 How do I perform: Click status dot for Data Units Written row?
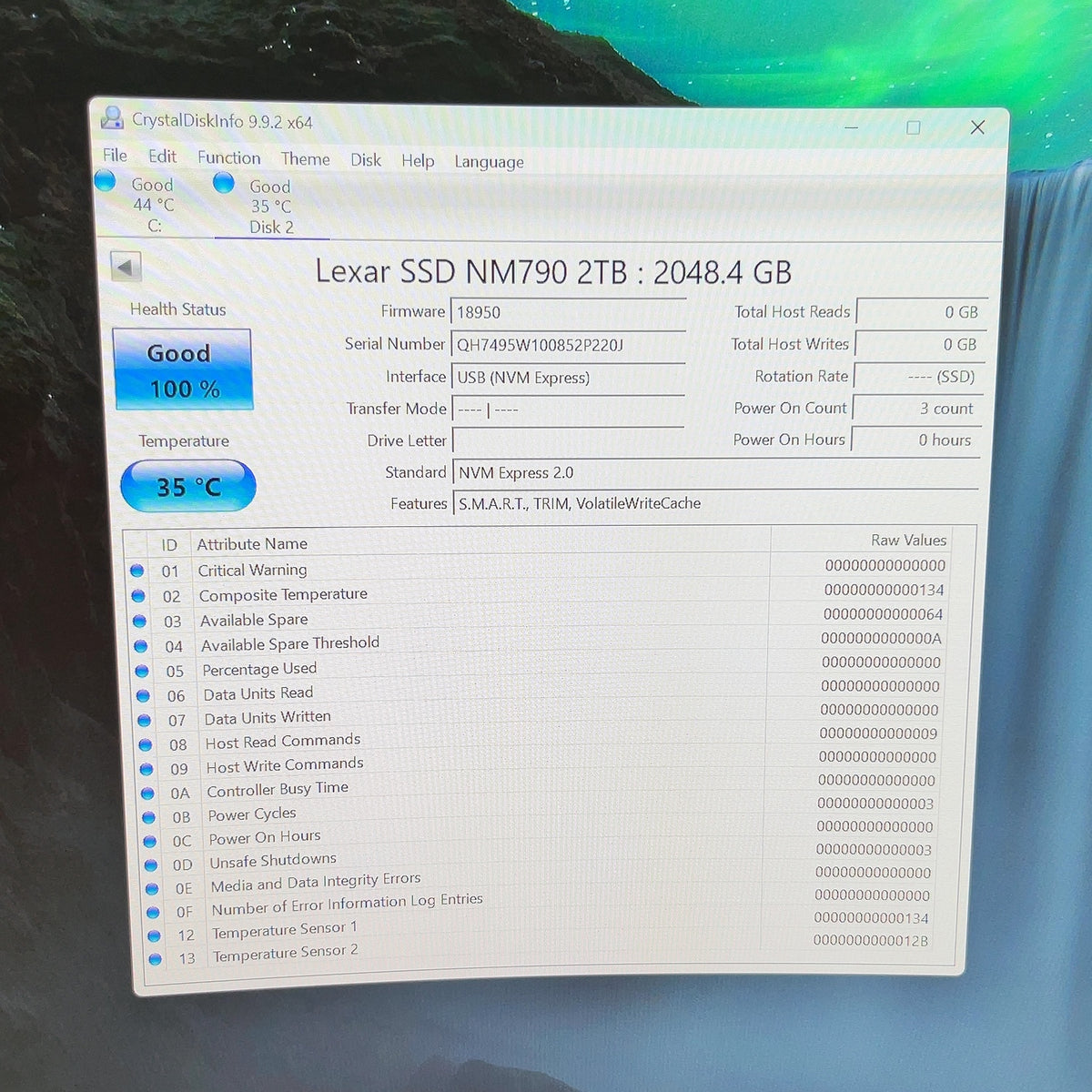click(x=144, y=720)
